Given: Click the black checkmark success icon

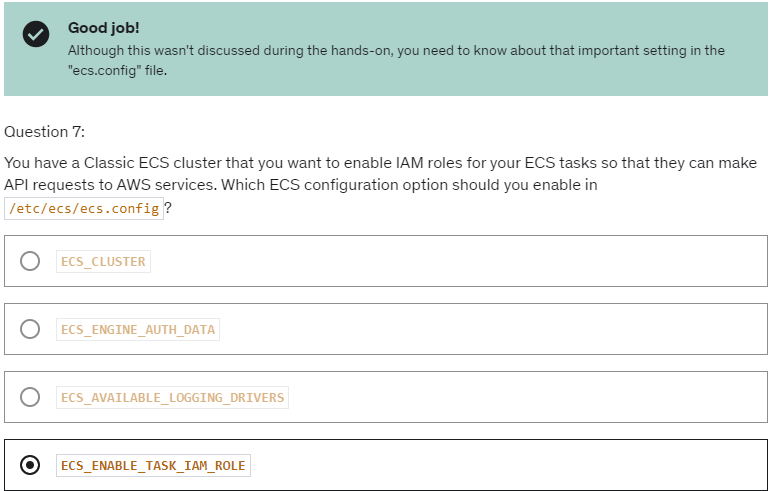Looking at the screenshot, I should 36,34.
